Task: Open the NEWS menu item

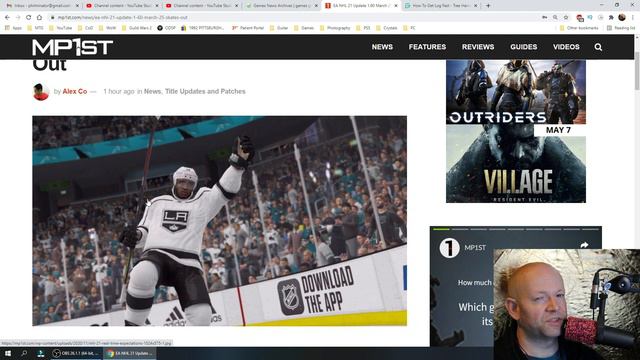Action: point(382,47)
